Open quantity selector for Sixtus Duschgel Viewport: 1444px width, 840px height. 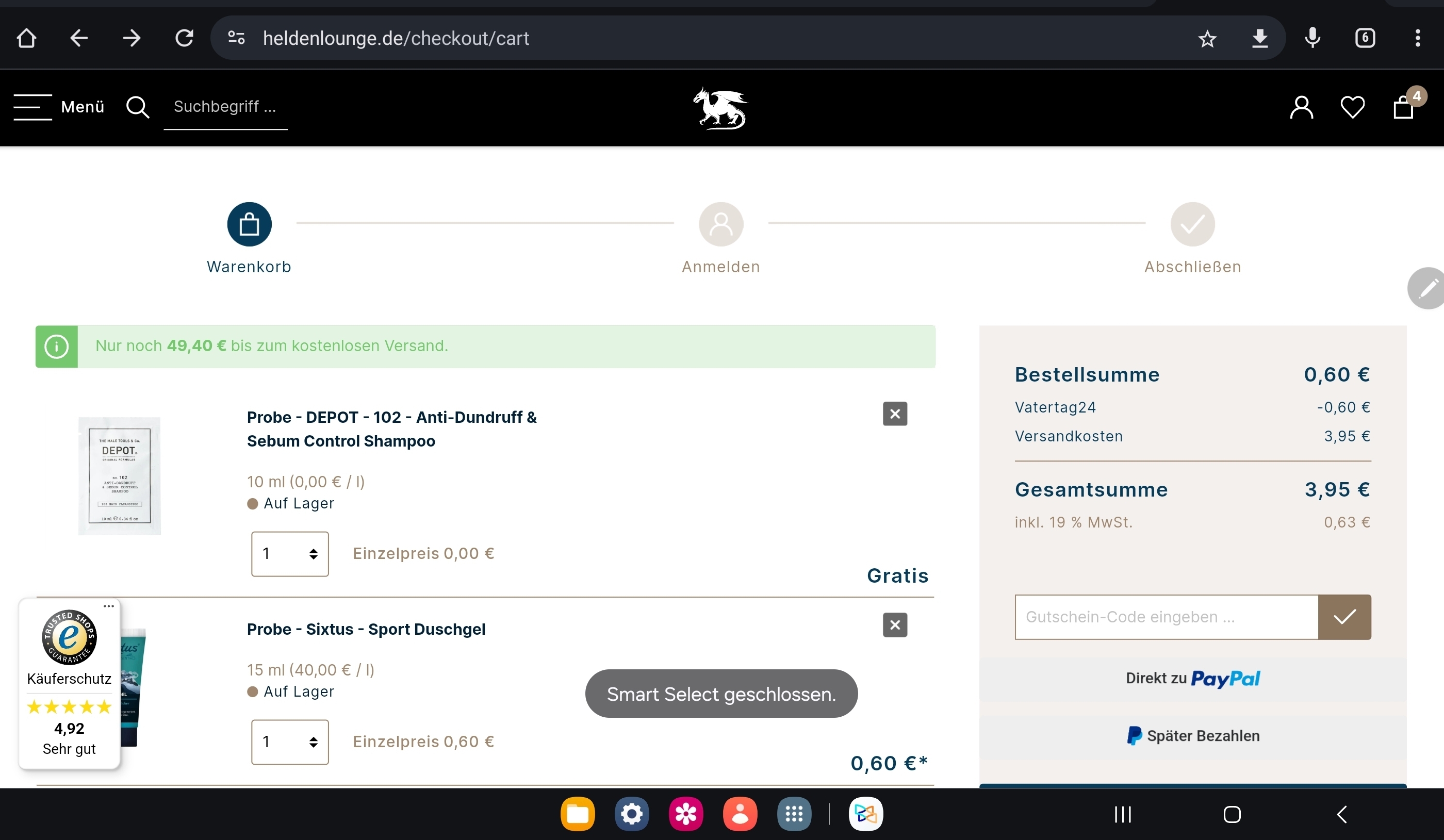click(290, 742)
